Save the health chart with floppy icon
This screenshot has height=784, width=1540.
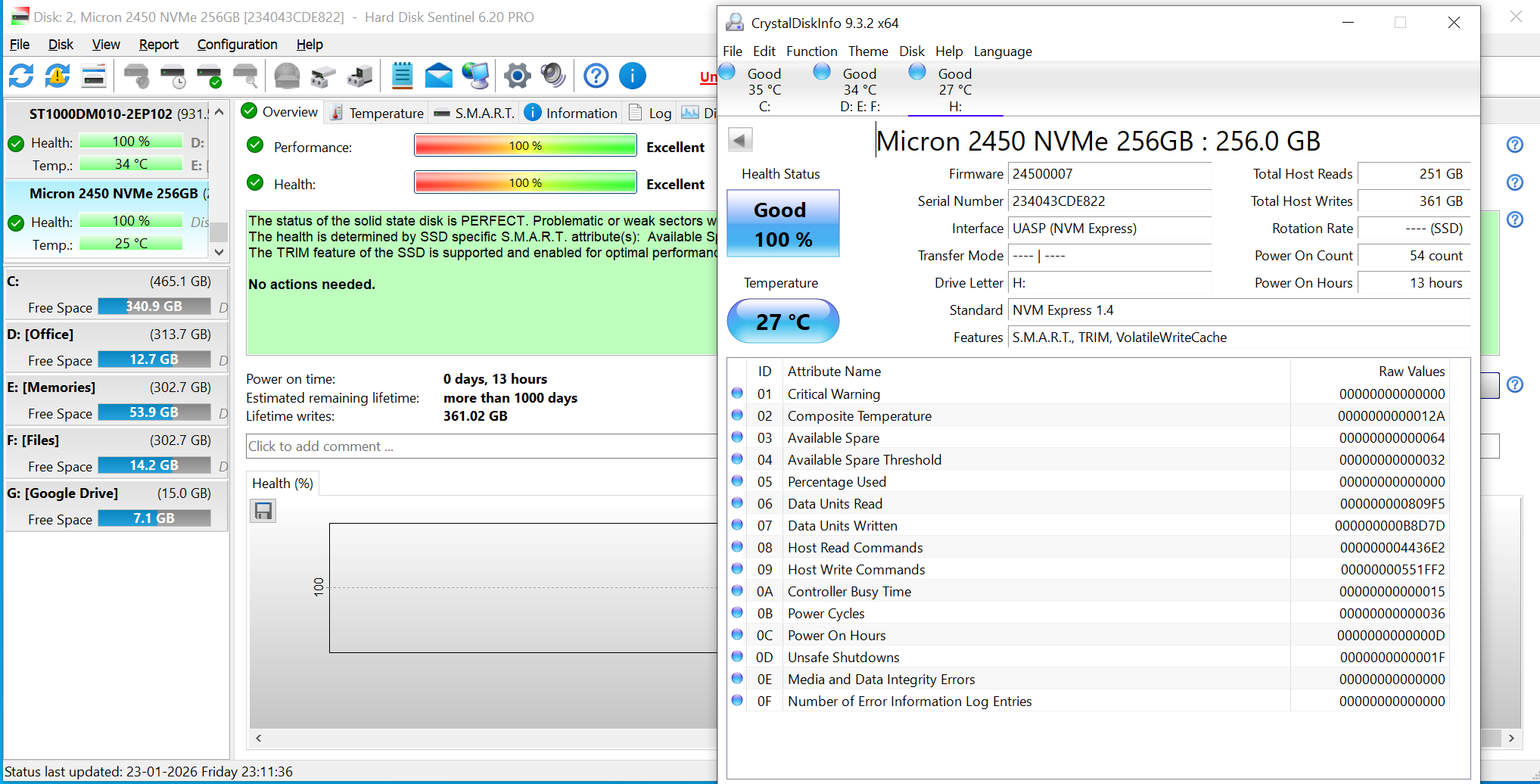263,512
